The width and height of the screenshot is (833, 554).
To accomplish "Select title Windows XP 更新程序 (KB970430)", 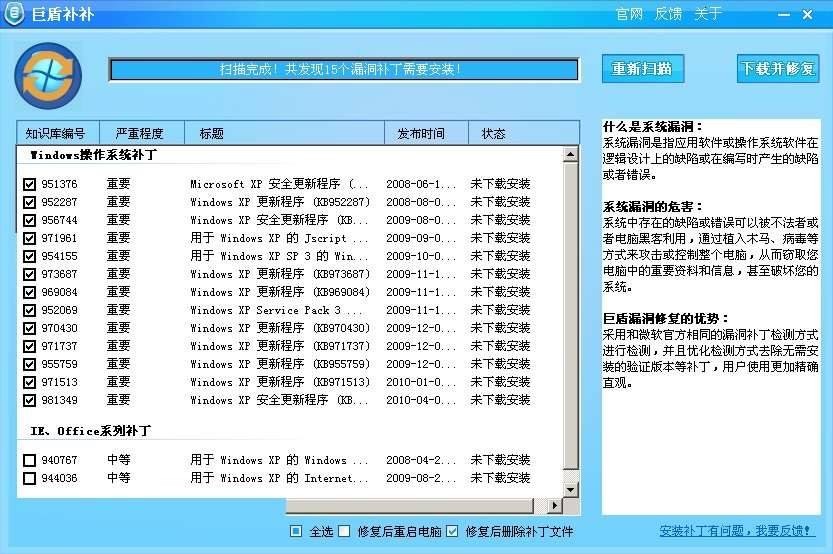I will pos(279,328).
